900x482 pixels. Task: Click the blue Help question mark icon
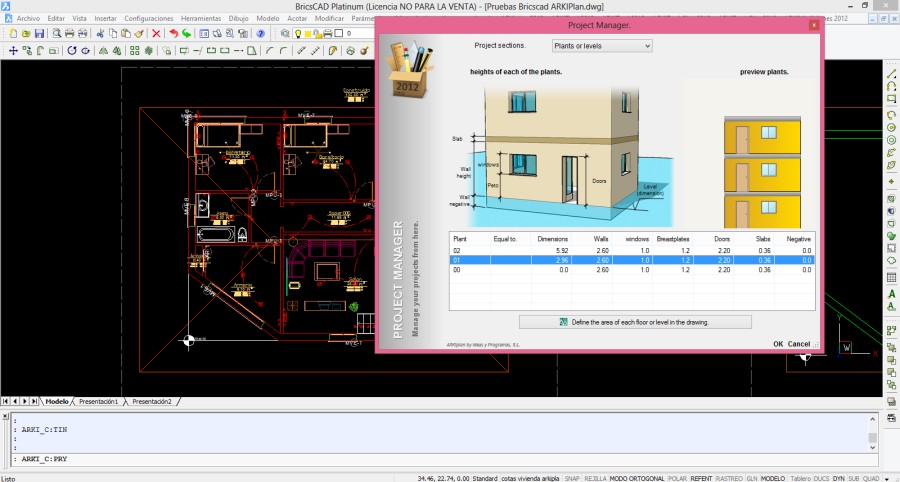tap(261, 34)
